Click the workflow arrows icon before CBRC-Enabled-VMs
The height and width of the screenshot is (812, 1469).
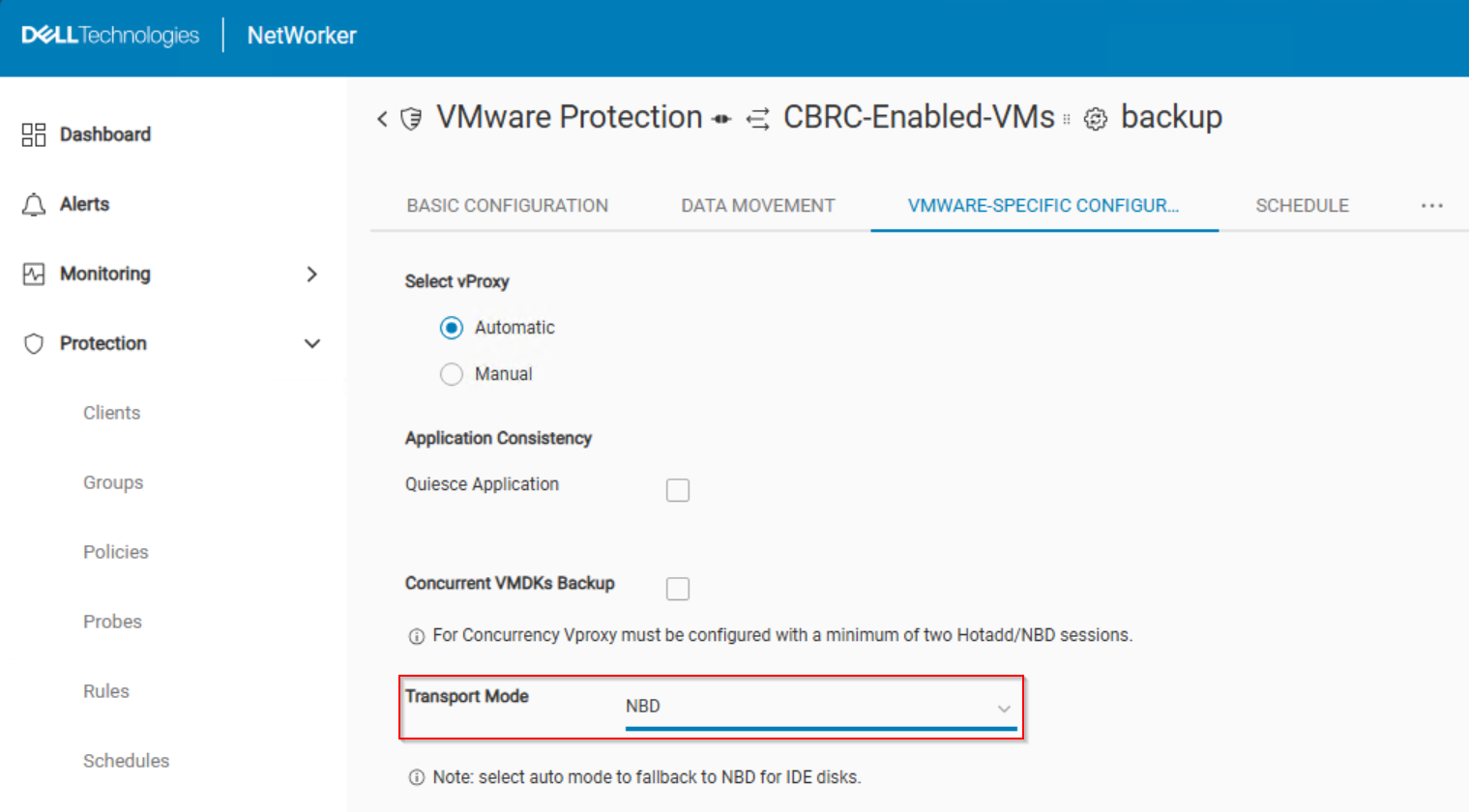pos(758,119)
